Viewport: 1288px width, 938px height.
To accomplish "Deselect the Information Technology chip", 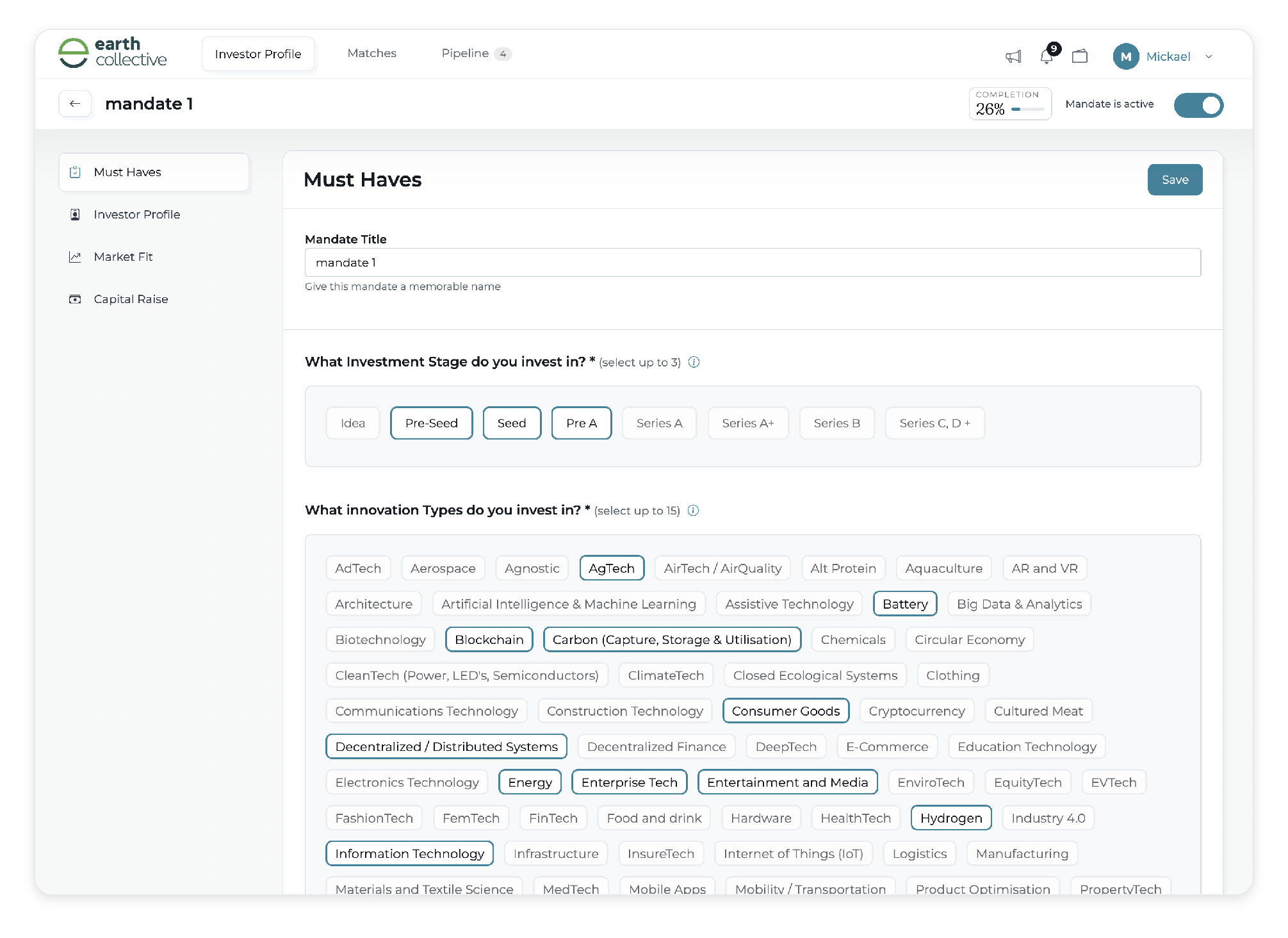I will [x=409, y=853].
